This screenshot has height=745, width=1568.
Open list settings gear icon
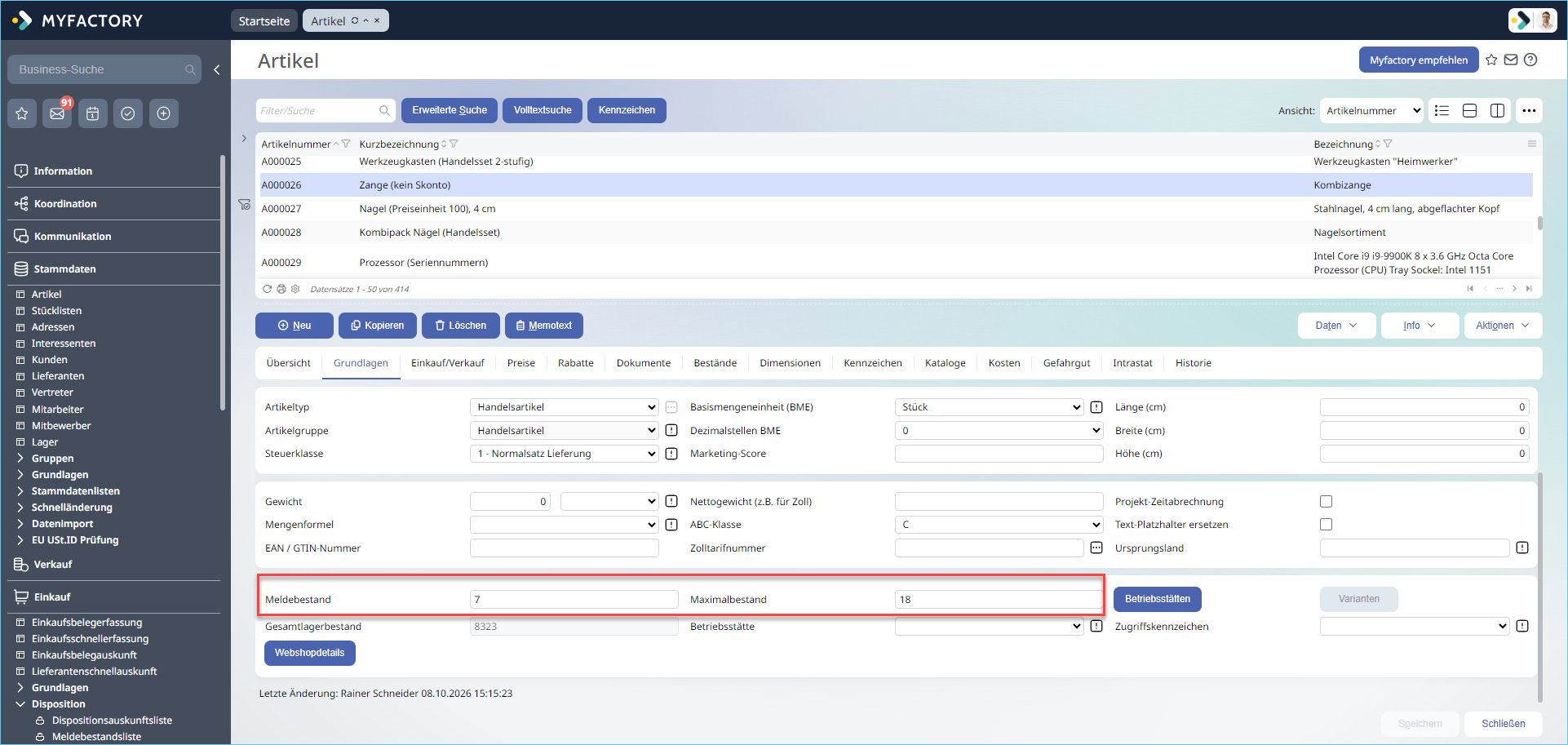(x=295, y=289)
